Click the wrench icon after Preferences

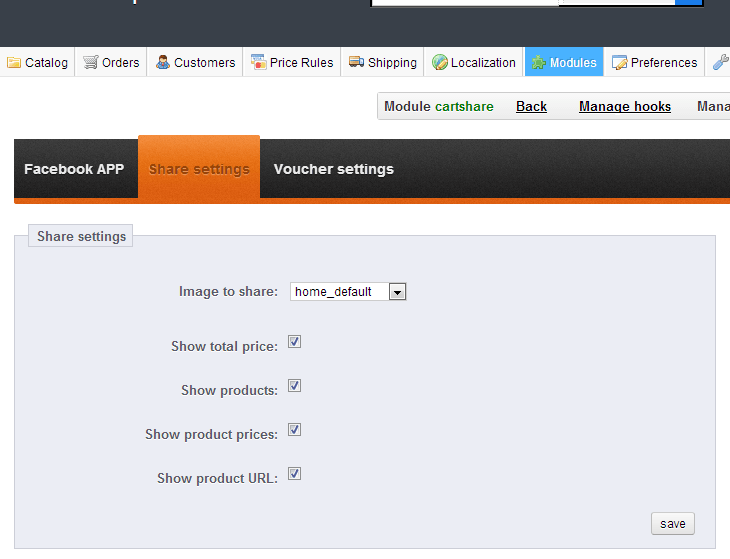(720, 62)
